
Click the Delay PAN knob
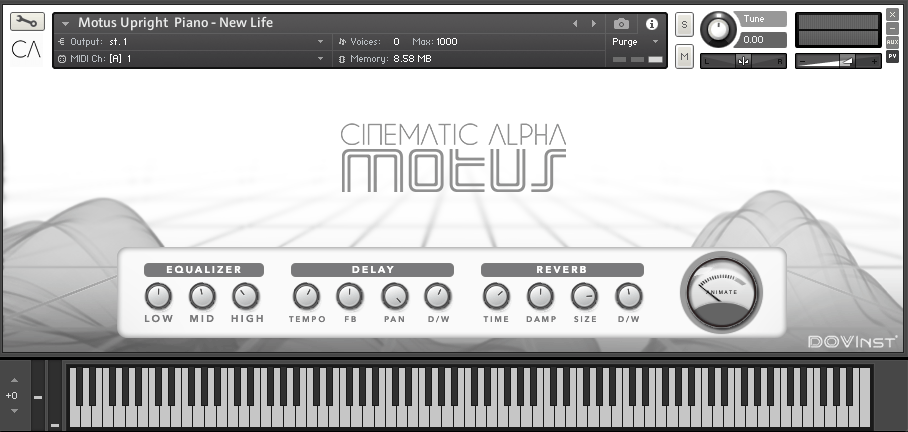click(394, 296)
